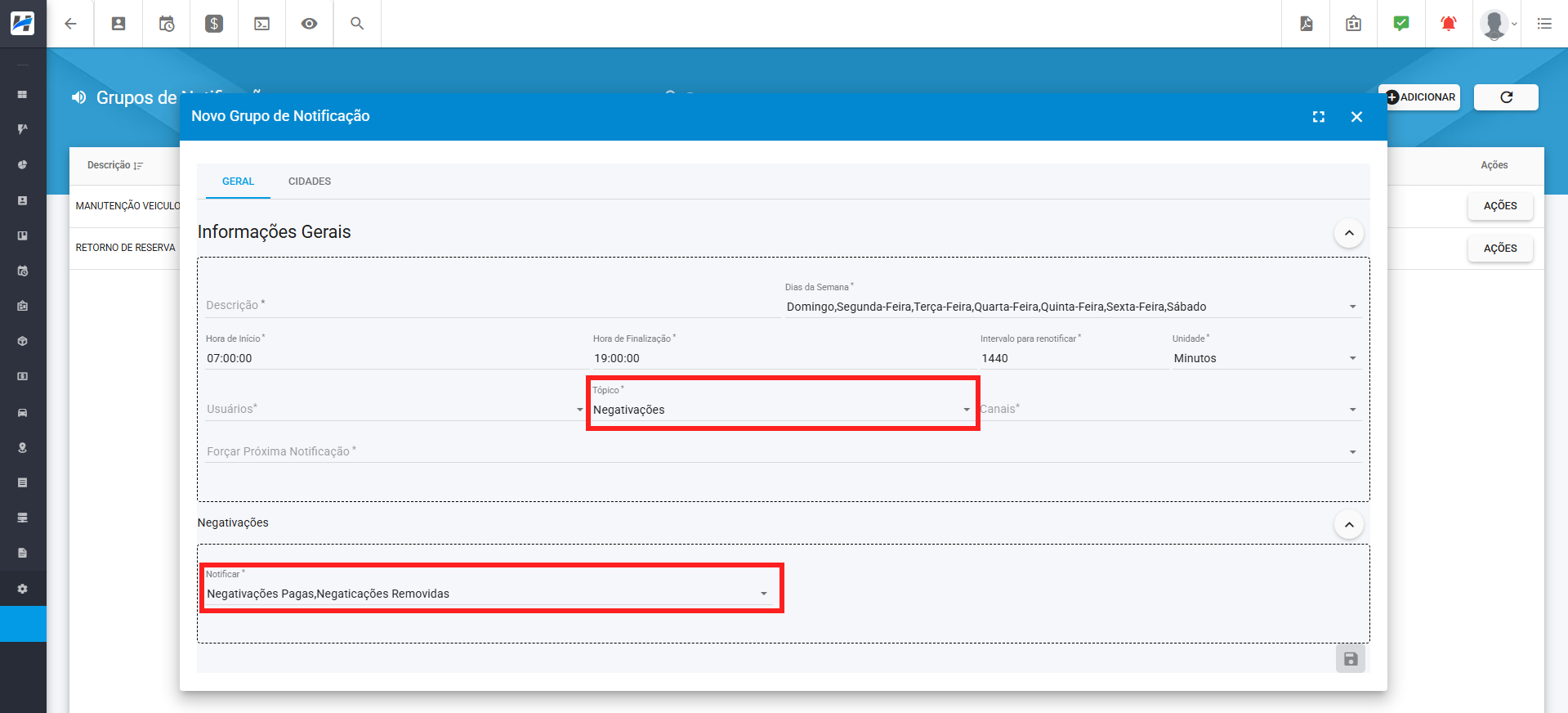The image size is (1568, 713).
Task: Open the server stack sidebar icon
Action: tap(23, 518)
